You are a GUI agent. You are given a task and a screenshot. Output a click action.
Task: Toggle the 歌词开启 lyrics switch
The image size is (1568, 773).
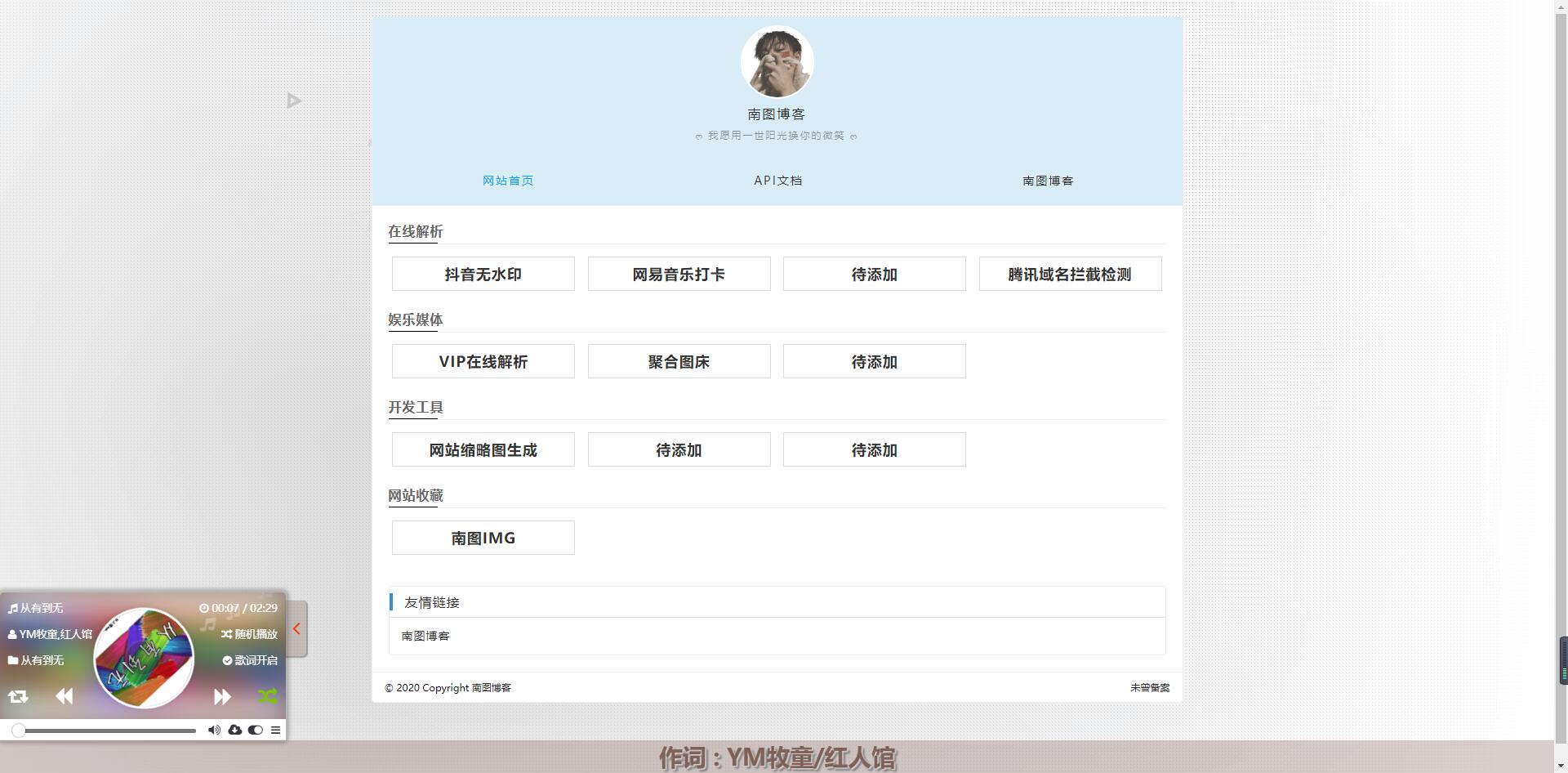[x=252, y=659]
